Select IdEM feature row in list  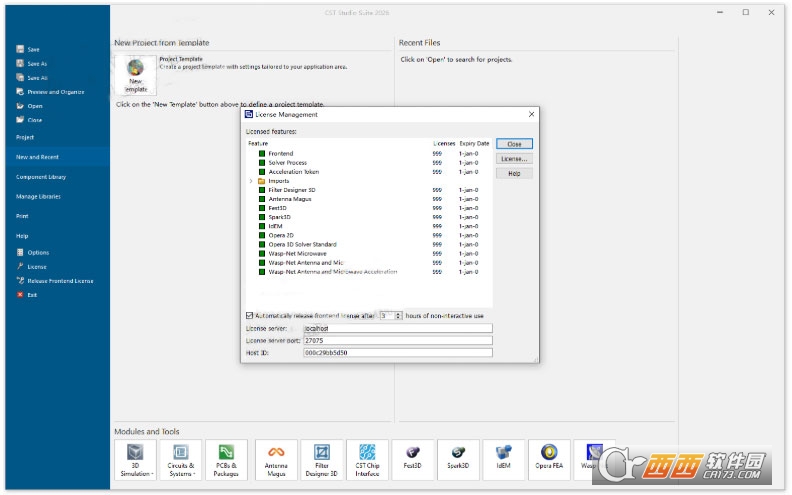(x=369, y=226)
